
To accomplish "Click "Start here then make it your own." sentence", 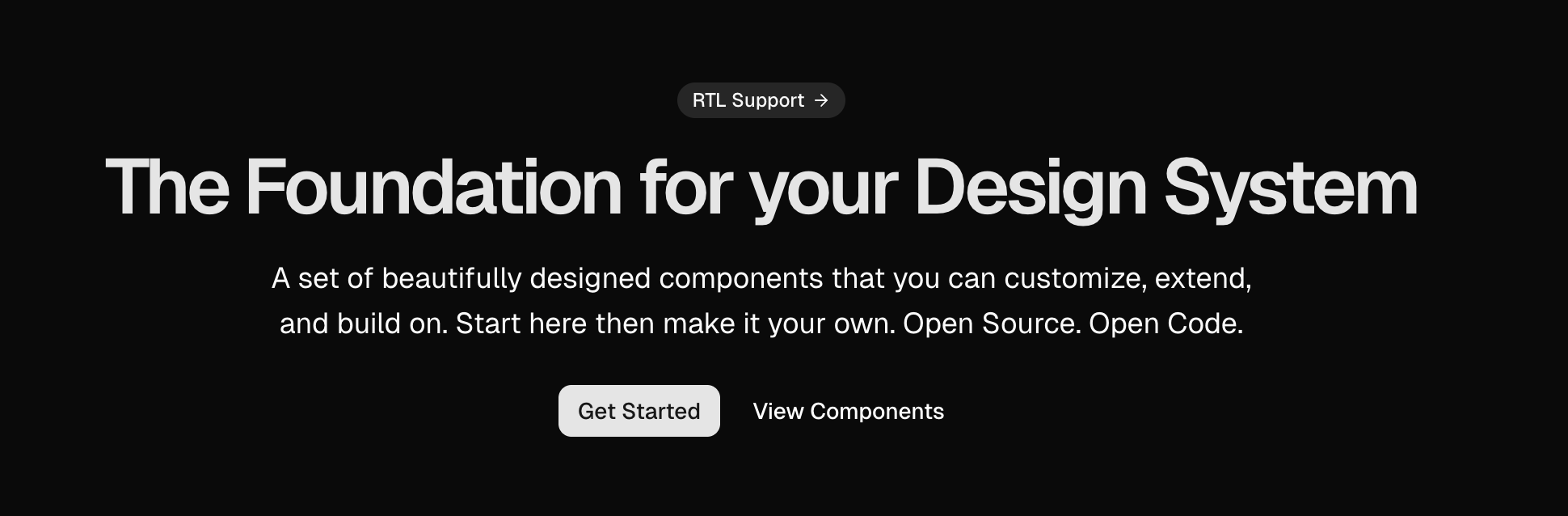I will [x=676, y=324].
